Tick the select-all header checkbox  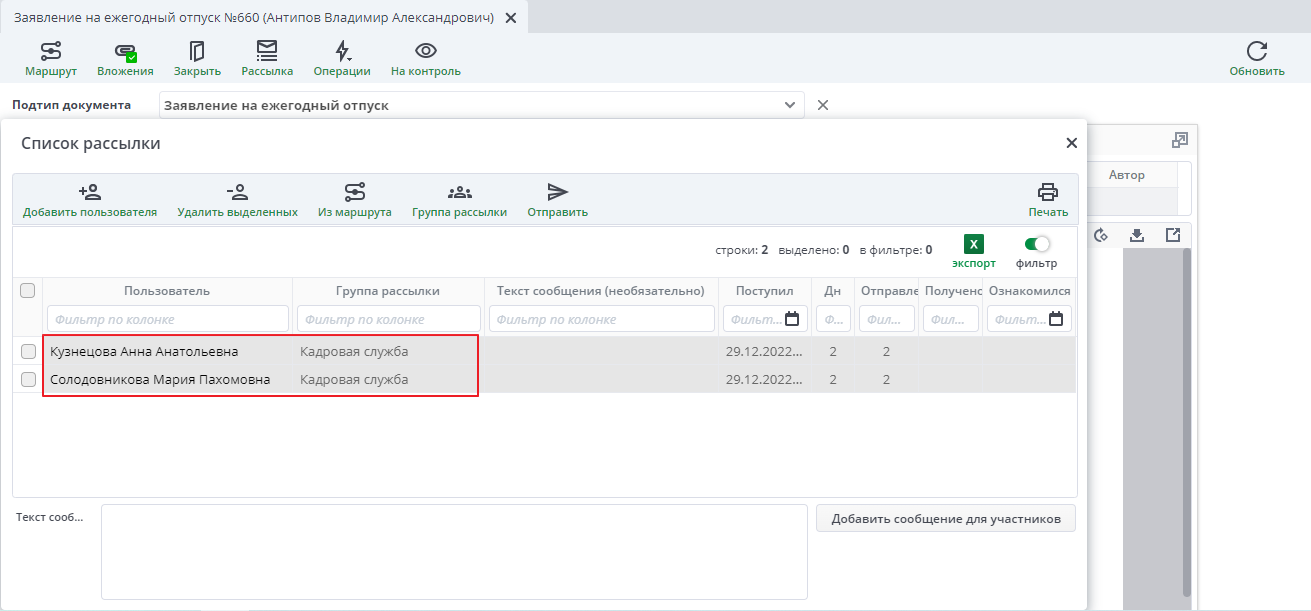[x=28, y=291]
